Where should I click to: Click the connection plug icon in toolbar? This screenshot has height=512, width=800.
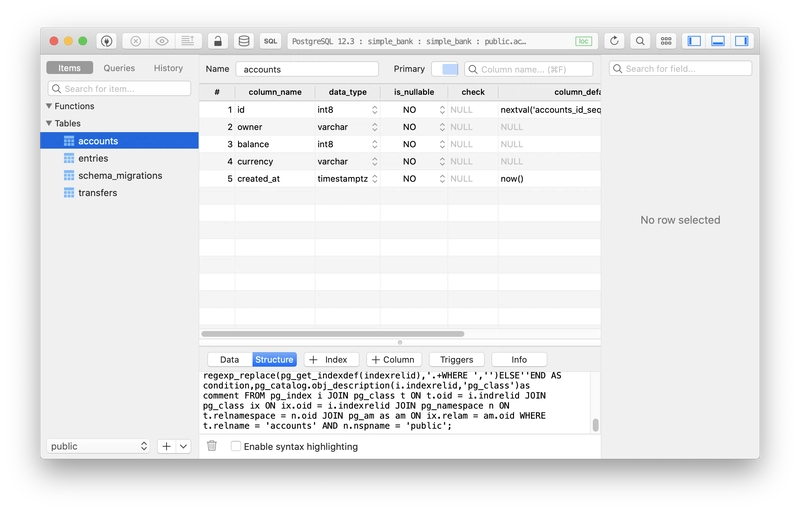click(x=106, y=41)
